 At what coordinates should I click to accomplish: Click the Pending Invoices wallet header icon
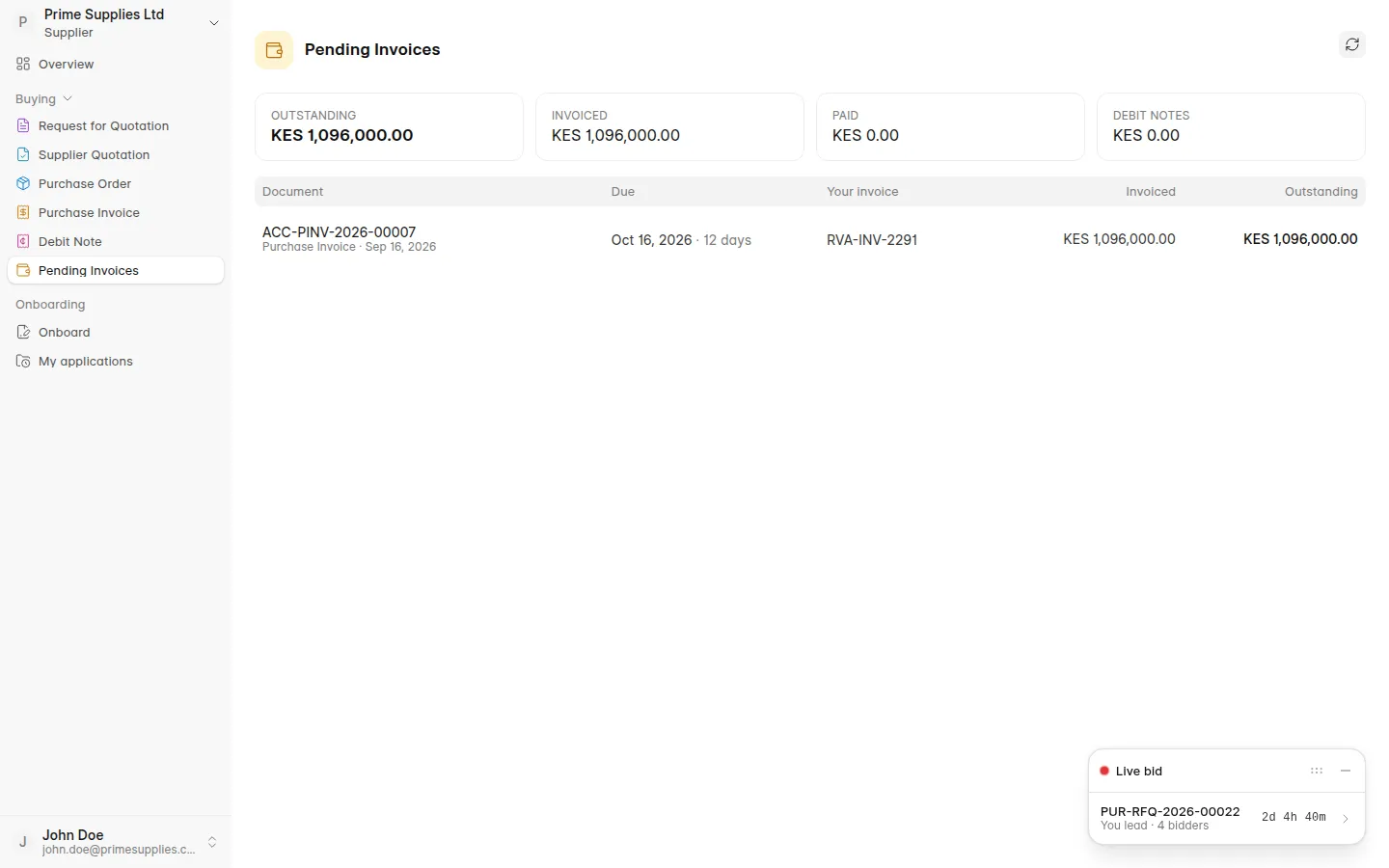(274, 50)
